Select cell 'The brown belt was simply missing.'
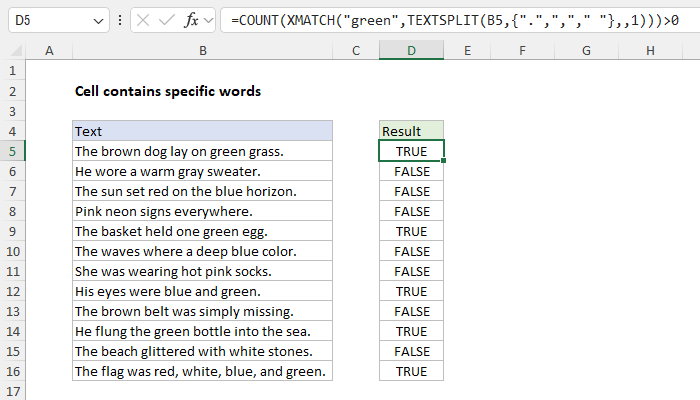 click(x=203, y=311)
